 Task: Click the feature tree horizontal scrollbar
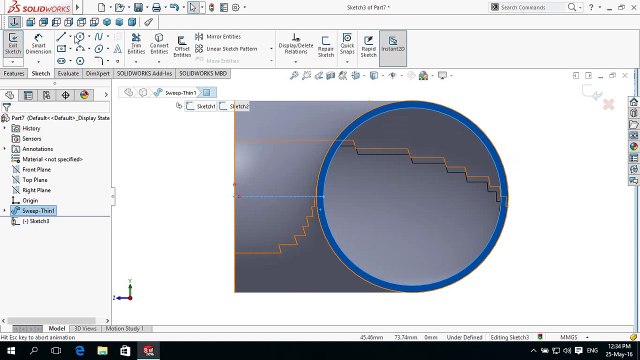click(x=51, y=321)
